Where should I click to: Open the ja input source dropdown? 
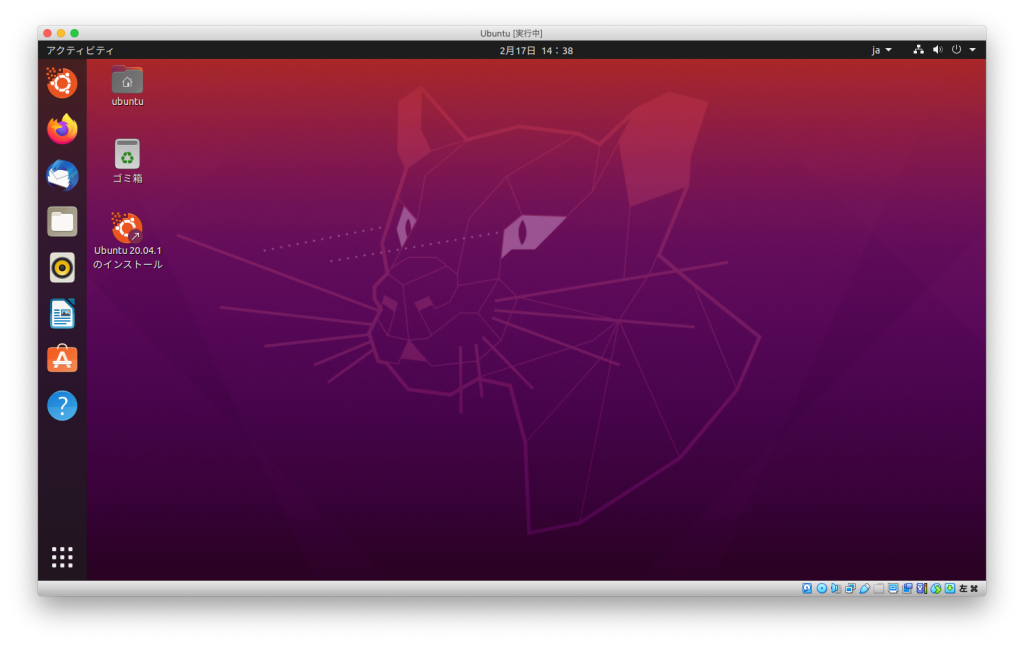(x=879, y=49)
